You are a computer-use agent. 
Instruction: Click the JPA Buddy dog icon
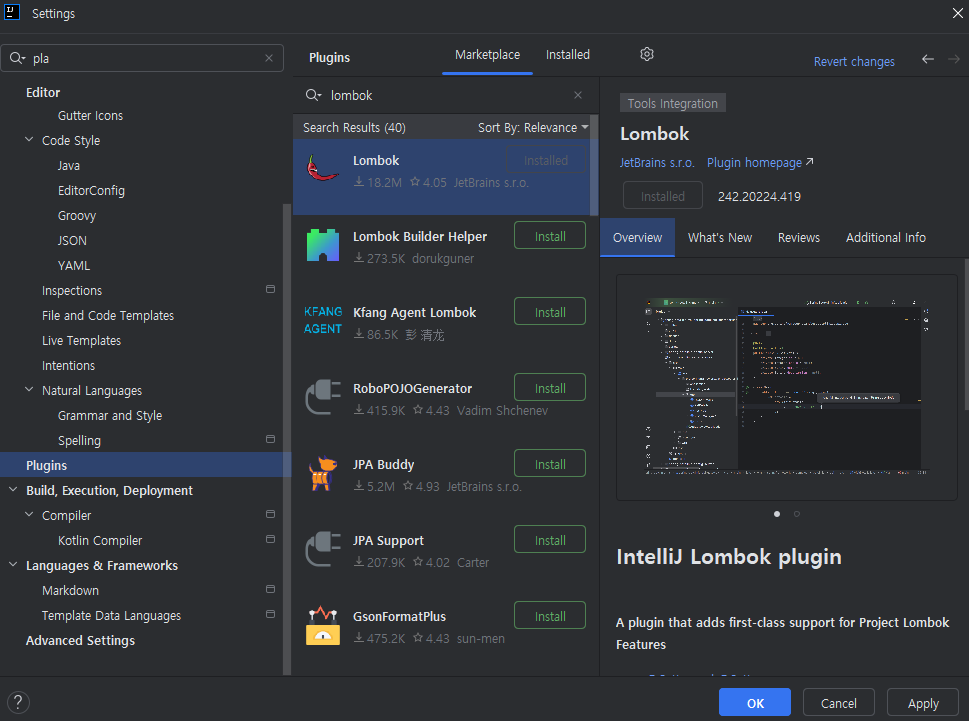[323, 473]
